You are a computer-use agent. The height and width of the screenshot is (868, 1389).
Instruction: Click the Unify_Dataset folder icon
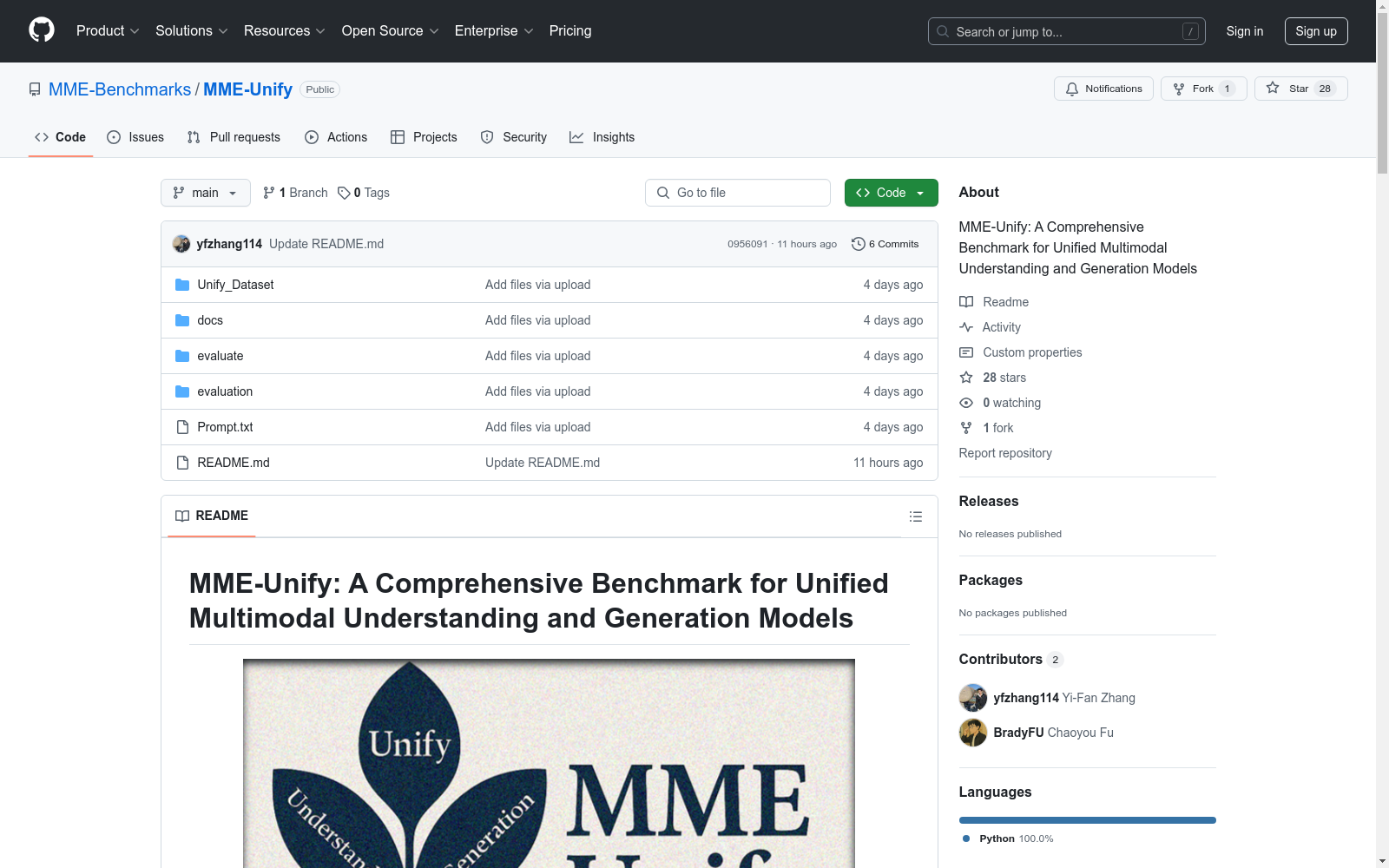(182, 285)
